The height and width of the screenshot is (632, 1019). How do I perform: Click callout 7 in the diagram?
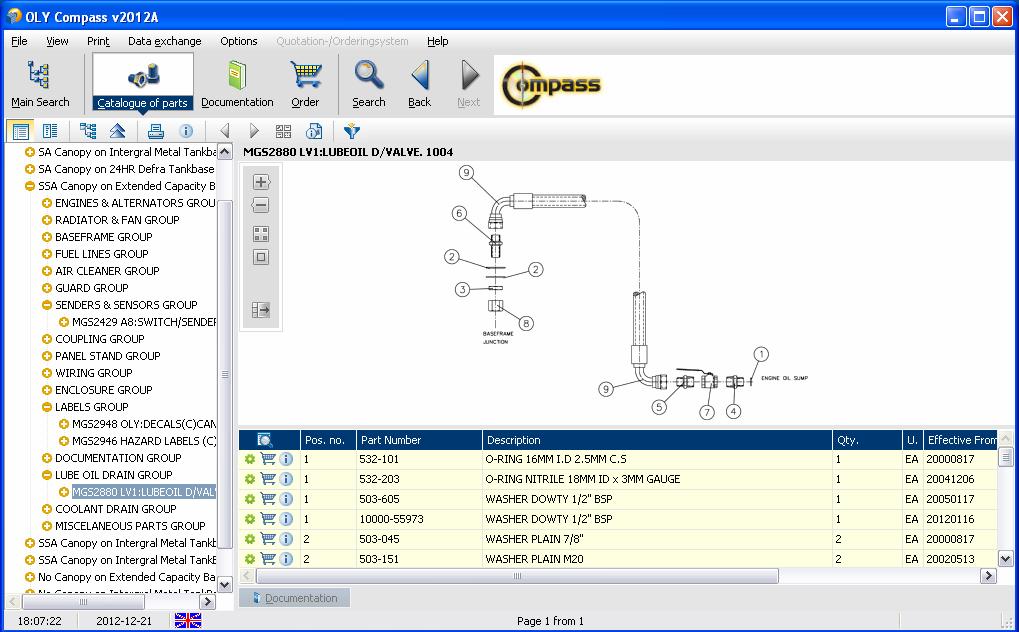(x=707, y=412)
